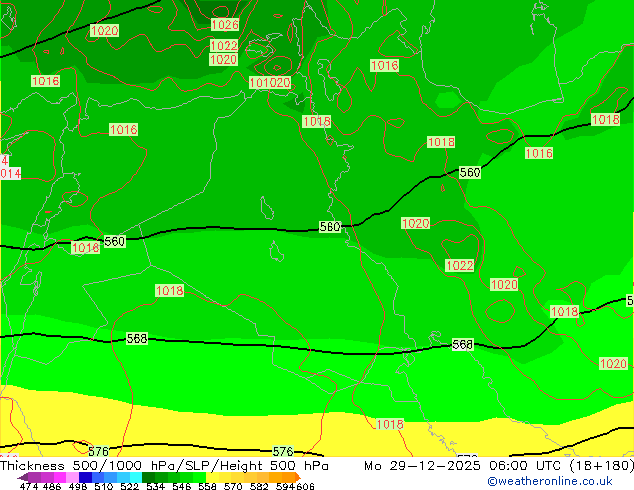Click the 594606 legend value at scale end
634x490 pixels.
coord(295,486)
